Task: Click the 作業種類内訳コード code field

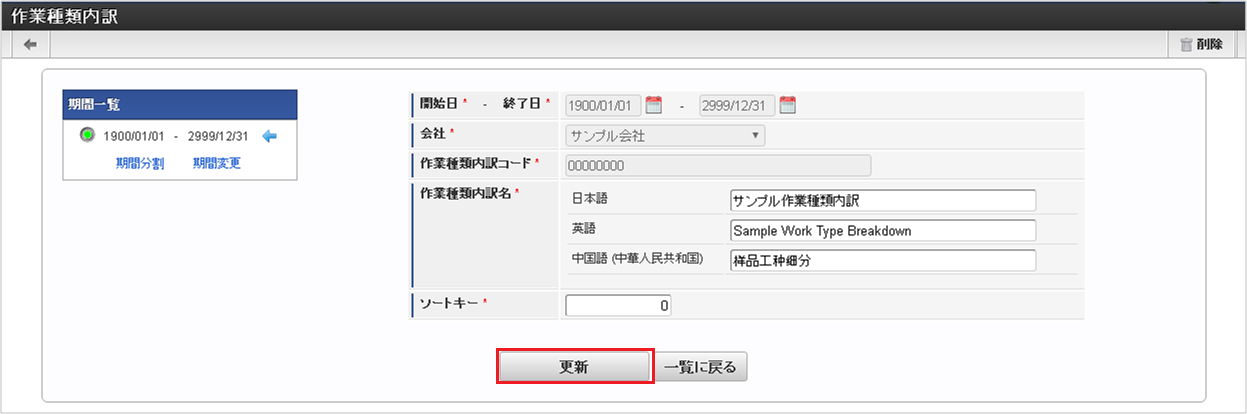Action: click(718, 165)
